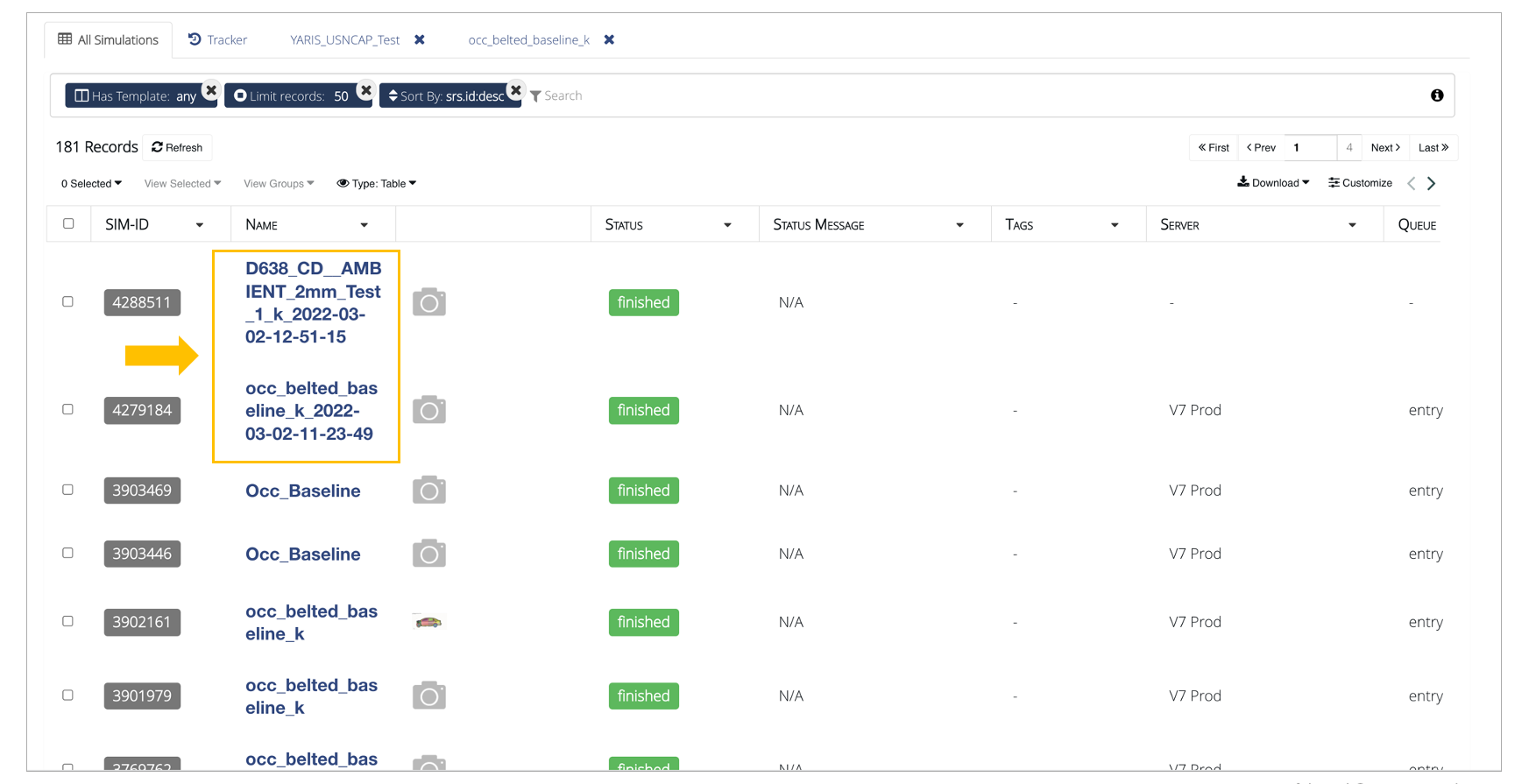Open occ_belted_baseline_k simulation 3901979
The image size is (1536, 784).
click(311, 696)
